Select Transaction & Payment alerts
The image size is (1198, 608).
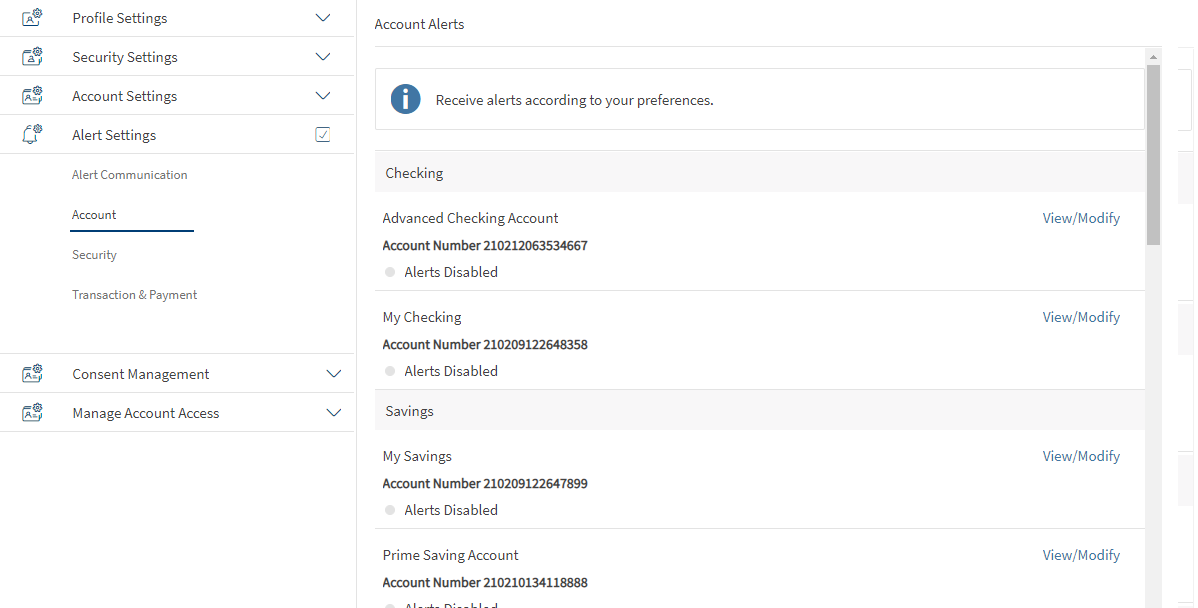(135, 295)
